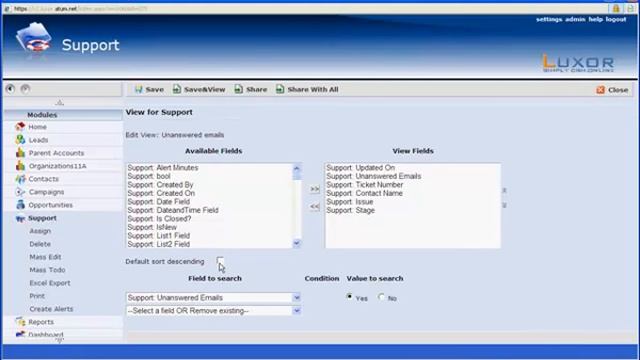Open the Leads module
The image size is (640, 360).
[x=38, y=140]
